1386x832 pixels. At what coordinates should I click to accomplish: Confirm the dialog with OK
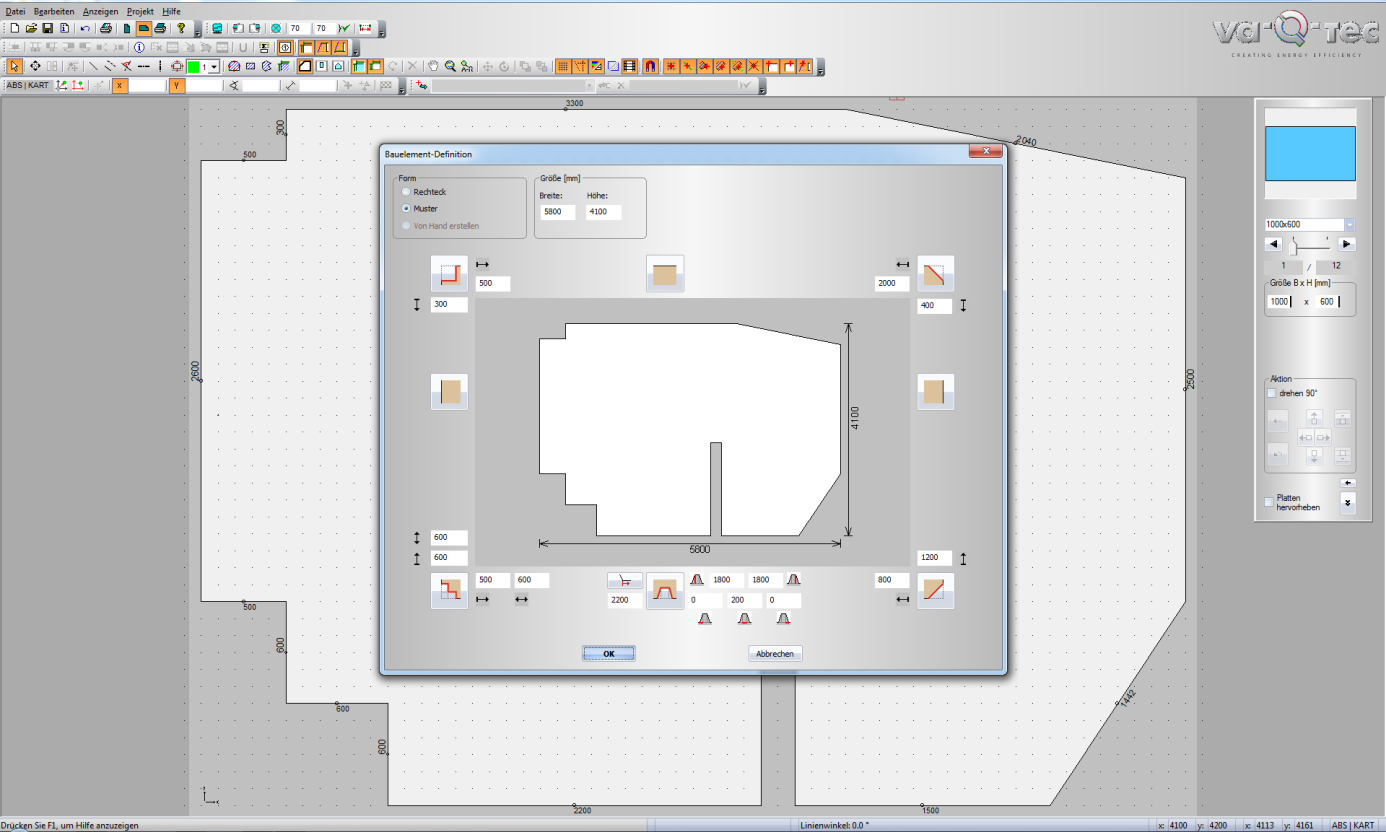(609, 654)
